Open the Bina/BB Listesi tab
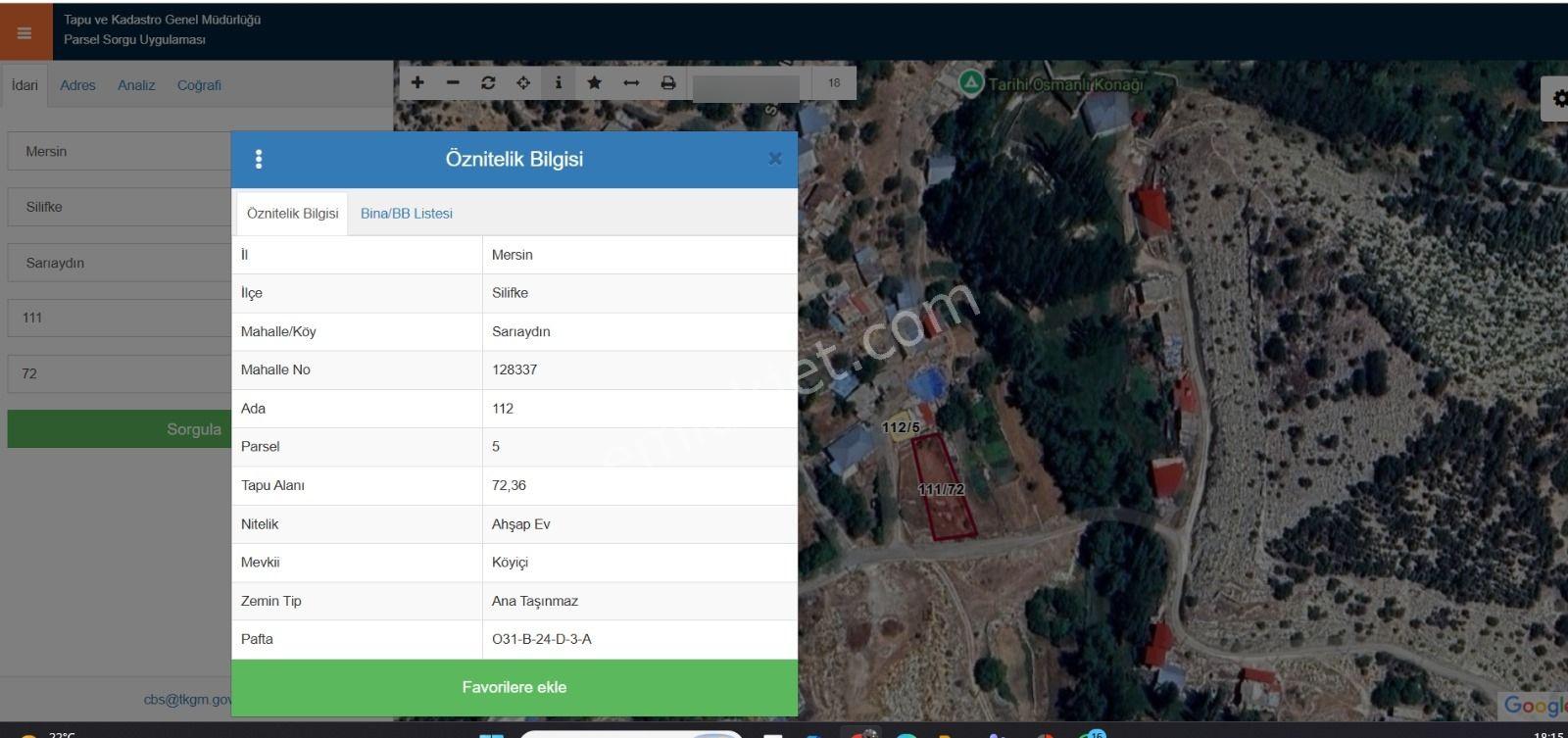The width and height of the screenshot is (1568, 738). point(407,214)
